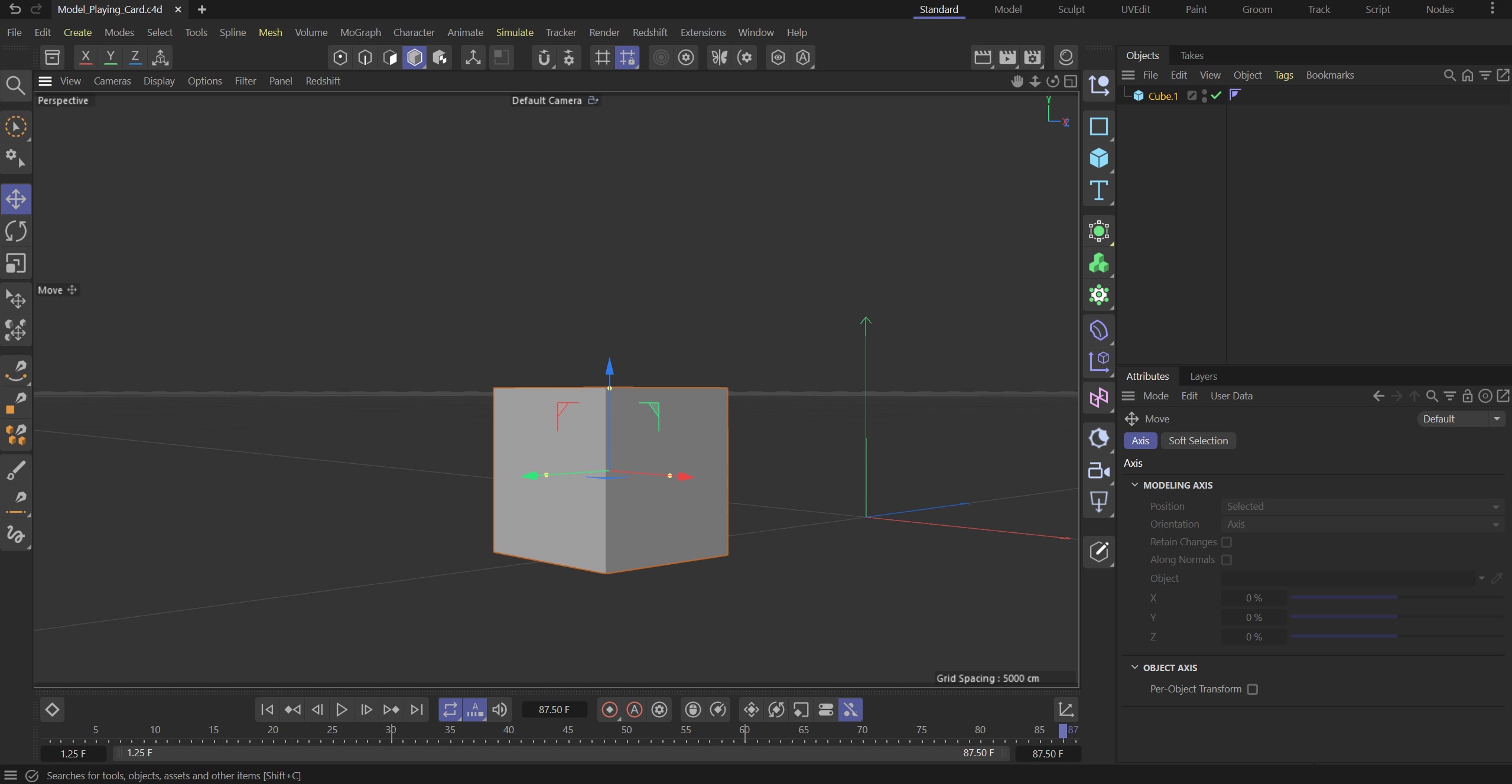Image resolution: width=1512 pixels, height=784 pixels.
Task: Select the Scale tool in the left toolbar
Action: point(16,264)
